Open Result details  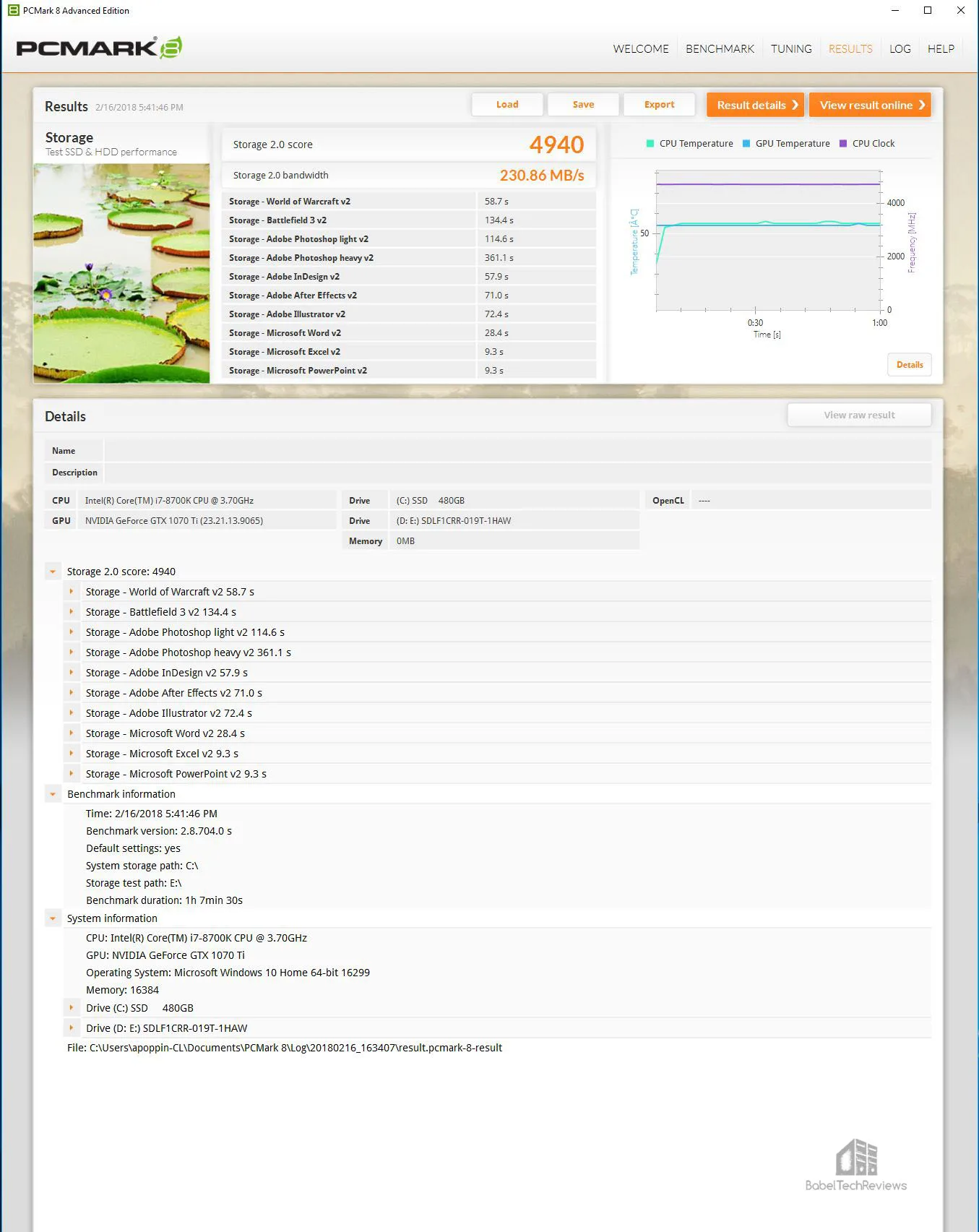pyautogui.click(x=756, y=105)
